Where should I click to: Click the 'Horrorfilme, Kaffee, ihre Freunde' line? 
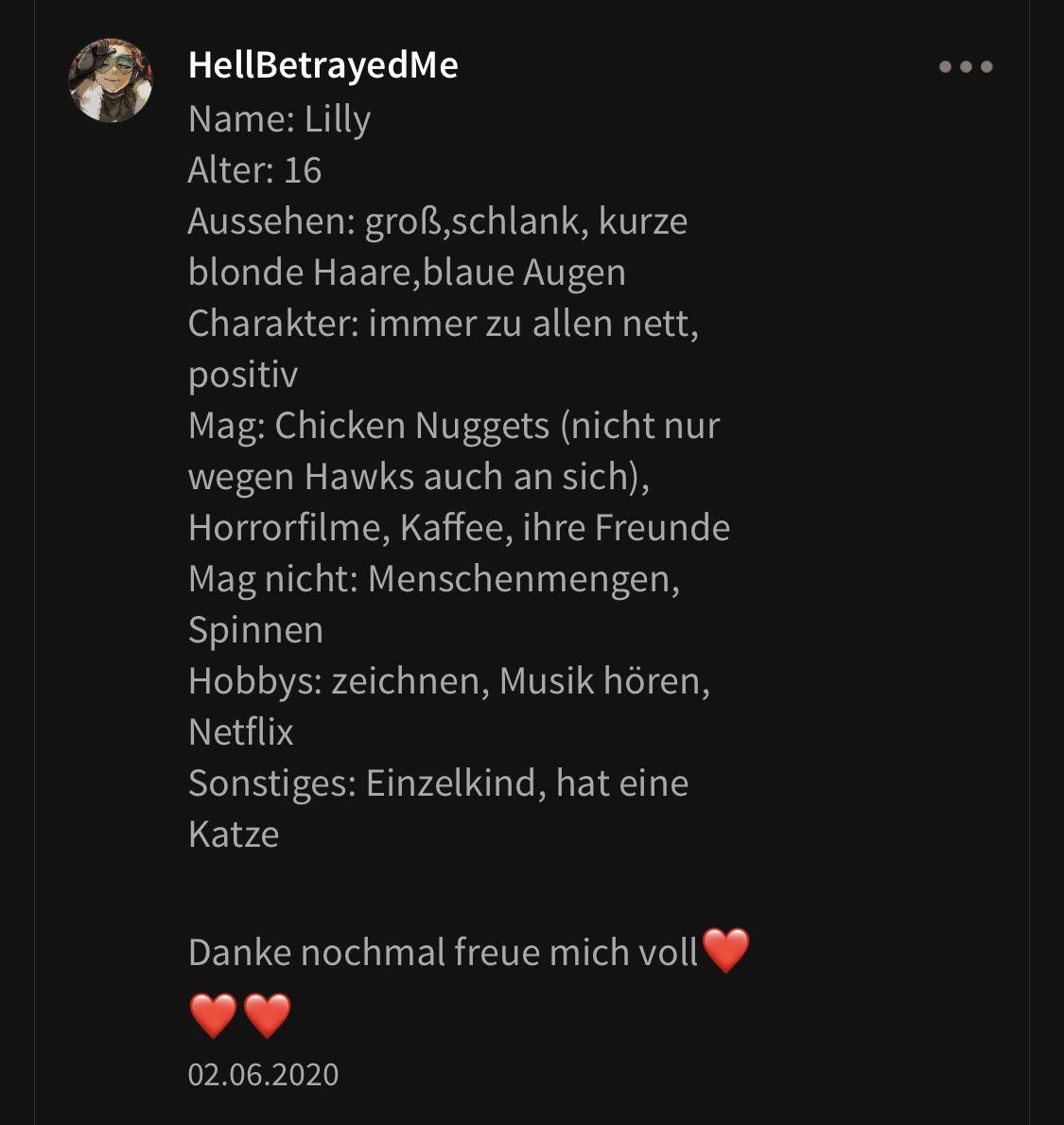click(x=459, y=528)
